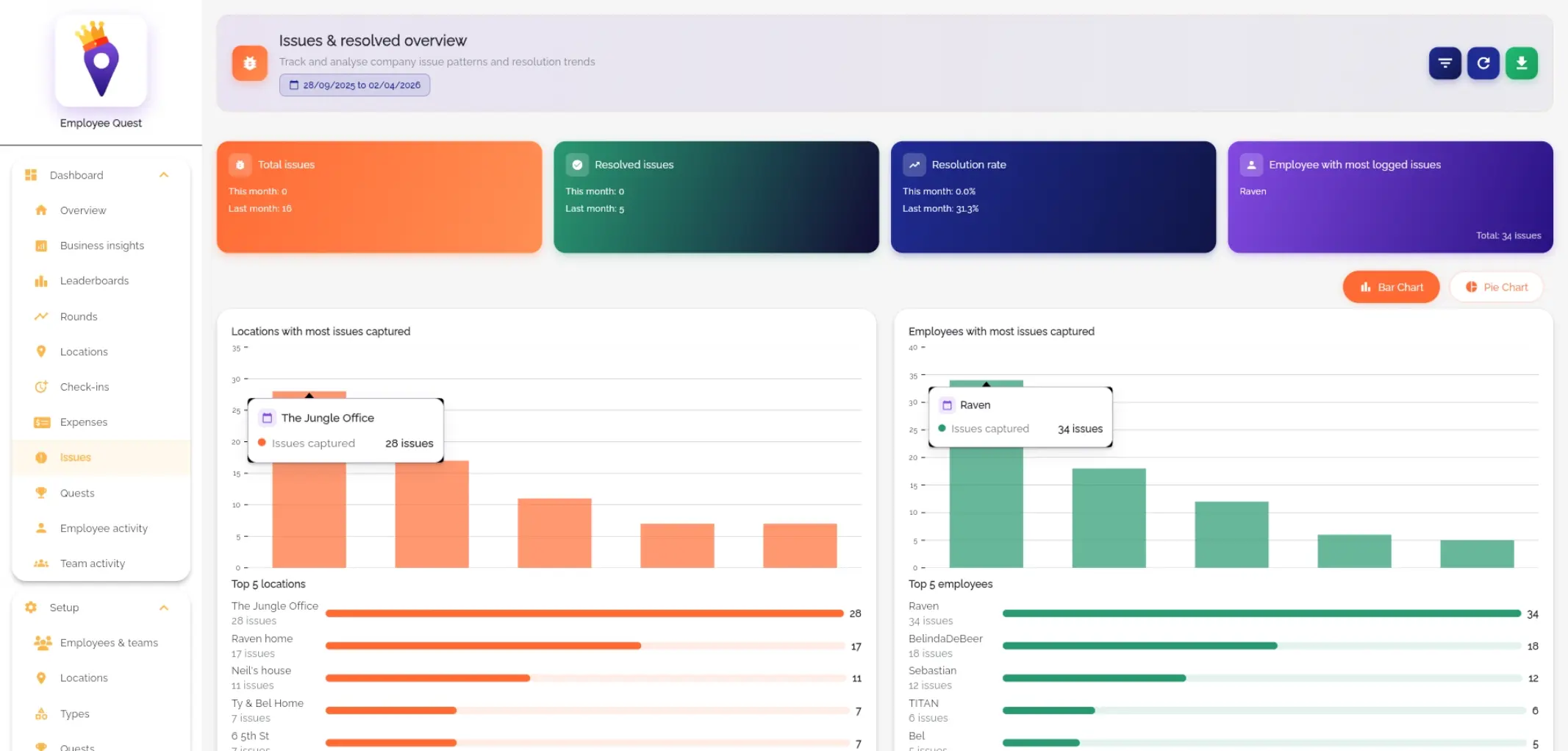
Task: Switch the chart view to Pie Chart
Action: pyautogui.click(x=1496, y=287)
